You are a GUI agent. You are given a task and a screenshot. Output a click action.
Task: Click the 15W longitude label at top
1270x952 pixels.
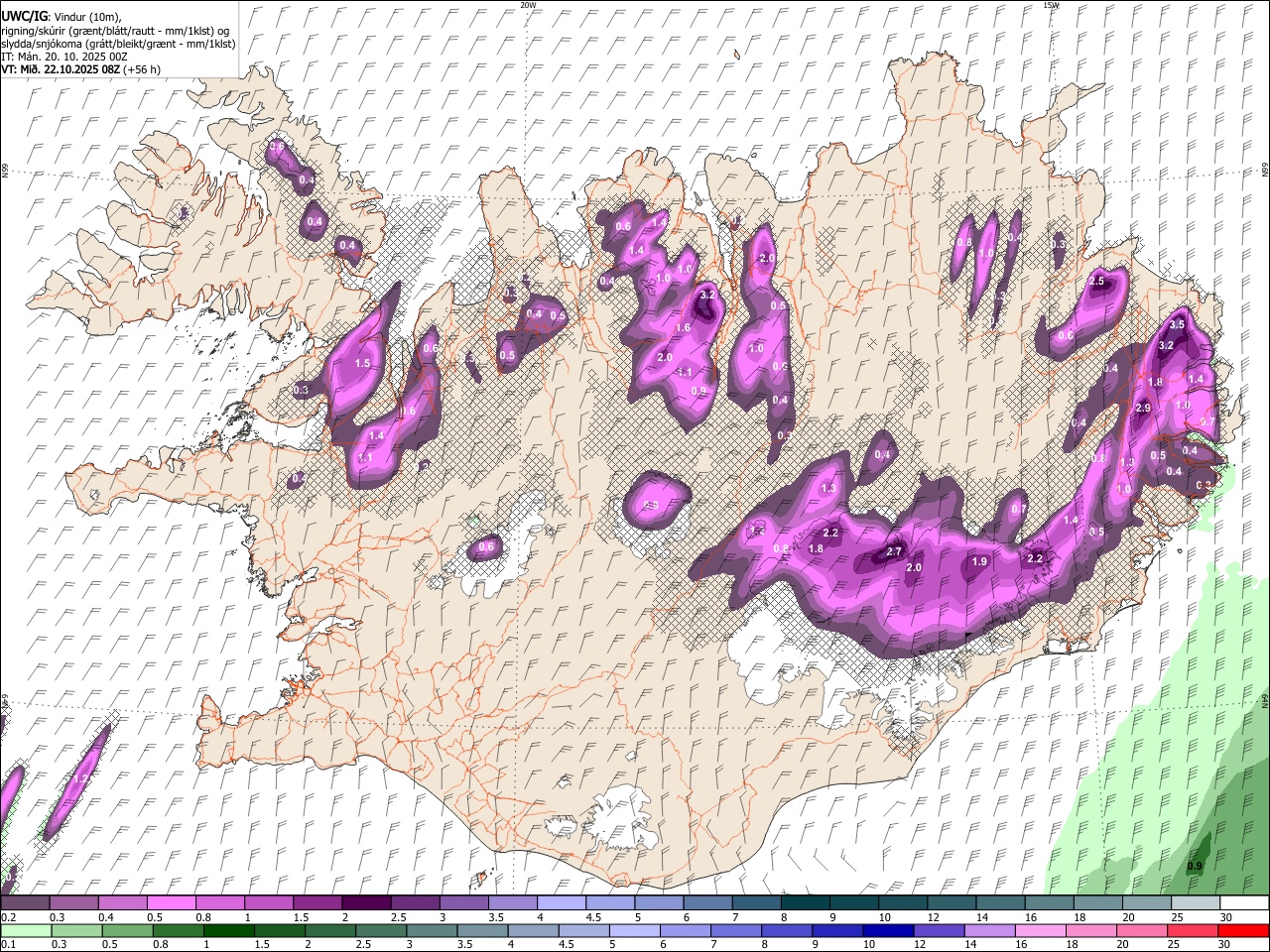(x=1051, y=5)
